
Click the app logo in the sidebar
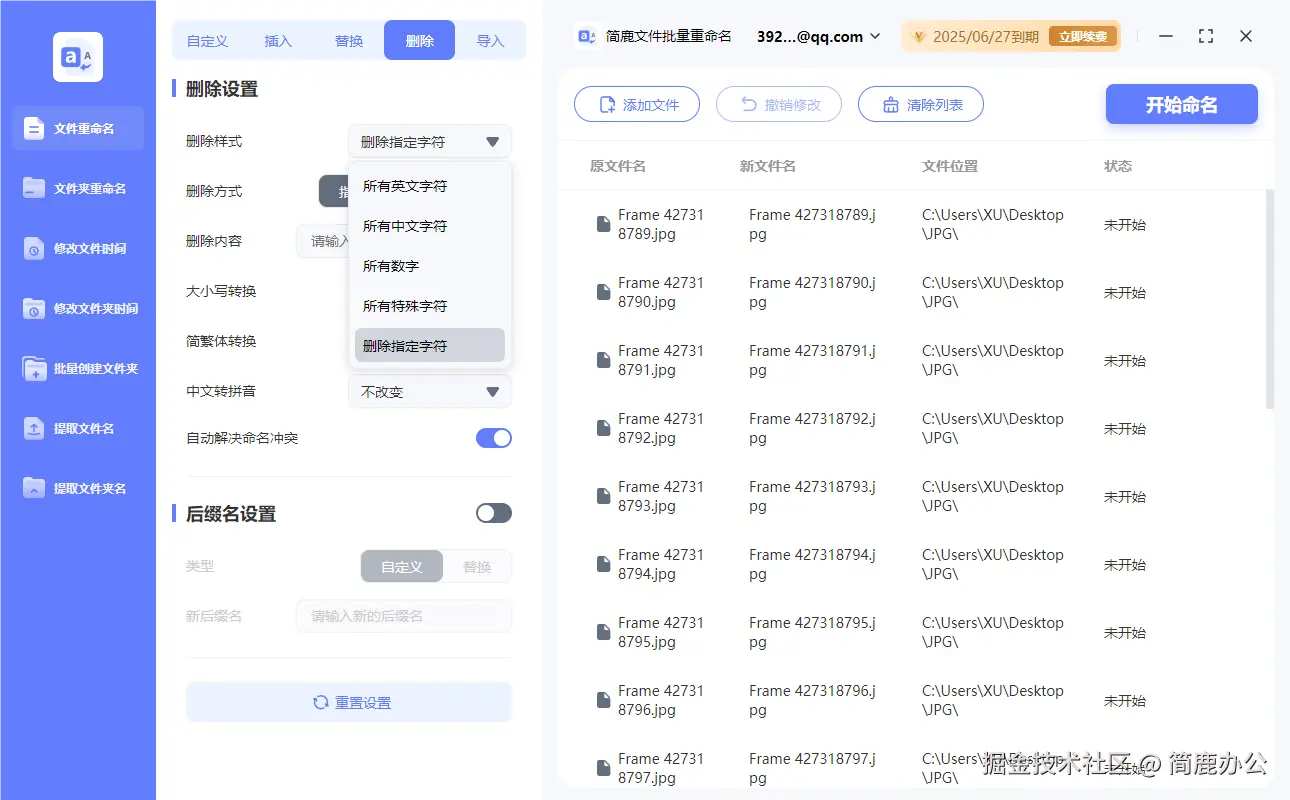coord(77,57)
